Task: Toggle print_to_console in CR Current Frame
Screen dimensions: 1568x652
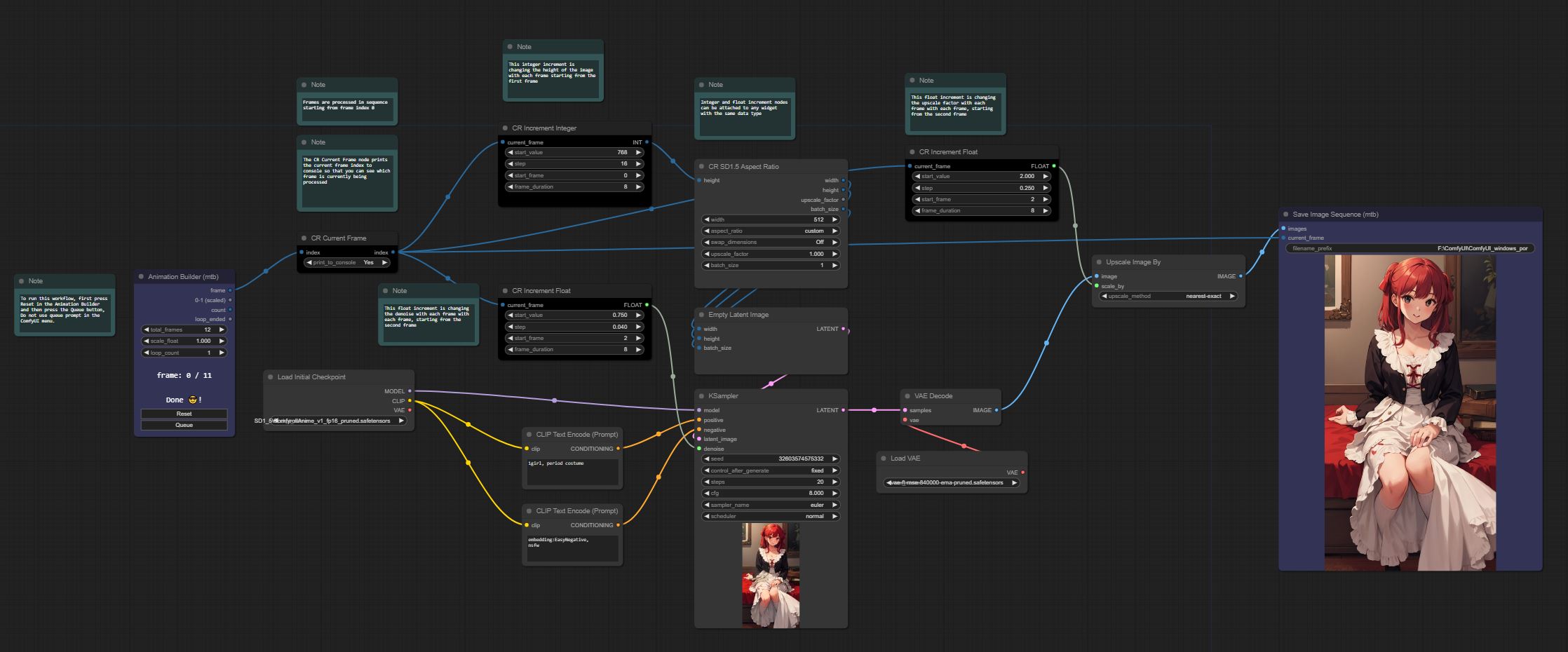Action: coord(347,262)
